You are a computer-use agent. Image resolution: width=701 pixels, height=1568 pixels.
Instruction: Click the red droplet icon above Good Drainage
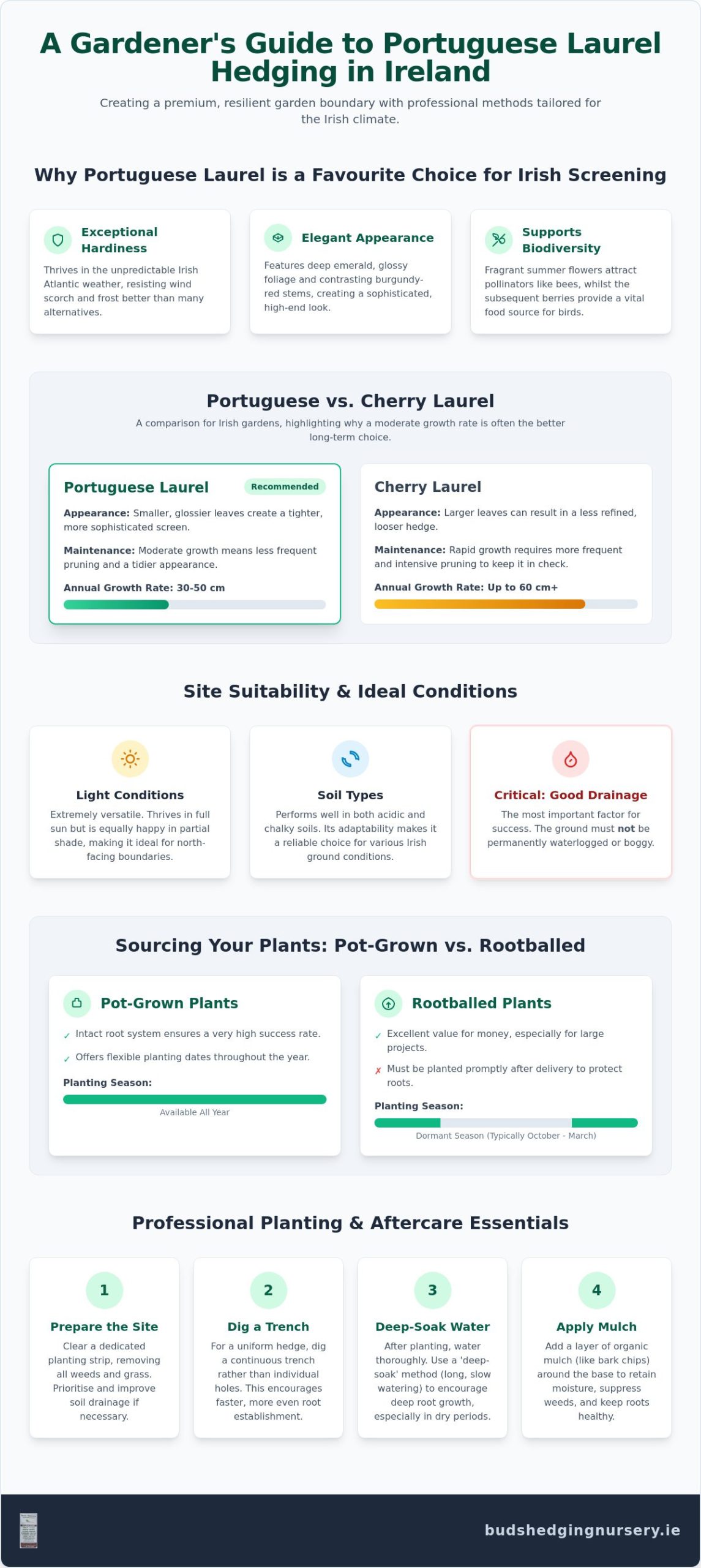click(571, 759)
